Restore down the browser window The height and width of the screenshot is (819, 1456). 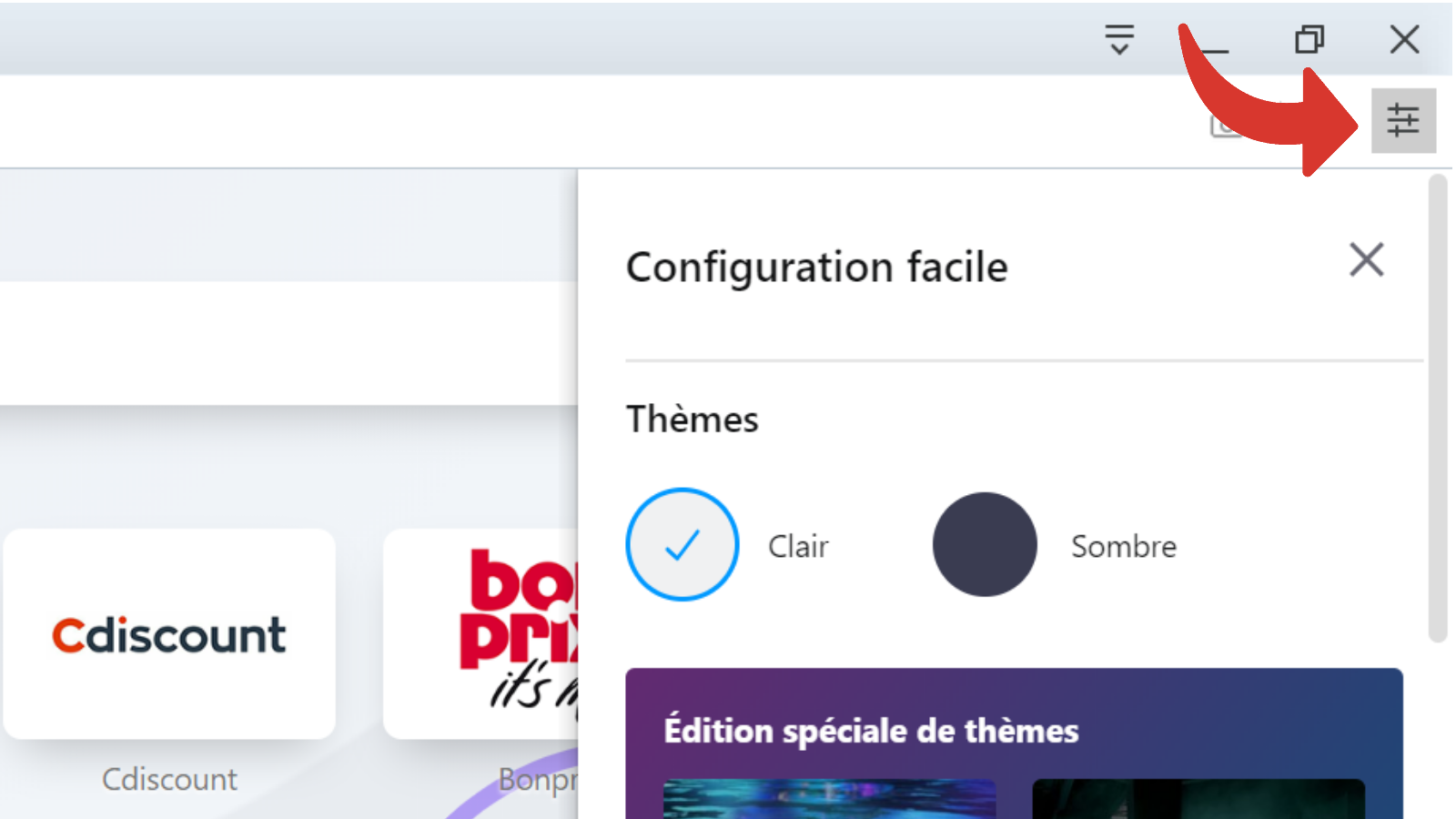(1309, 39)
